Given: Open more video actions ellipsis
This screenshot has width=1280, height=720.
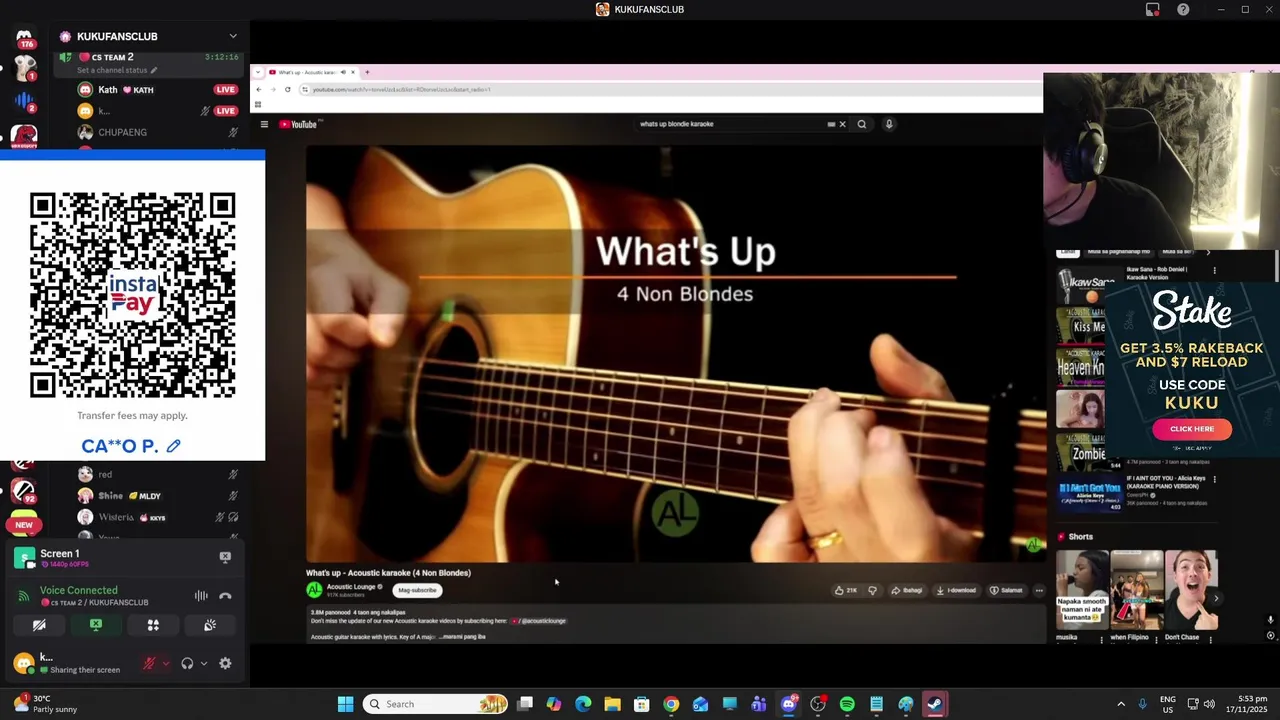Looking at the screenshot, I should pyautogui.click(x=1039, y=590).
